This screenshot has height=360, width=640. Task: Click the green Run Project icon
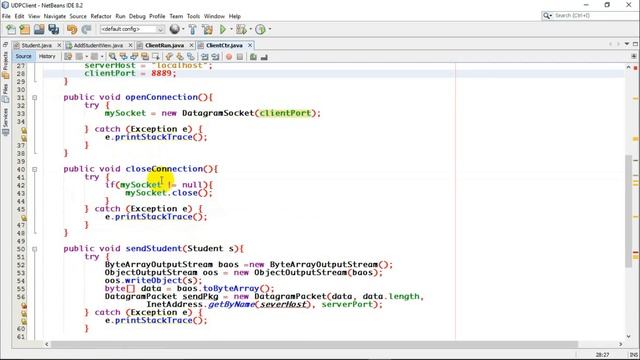coord(223,29)
